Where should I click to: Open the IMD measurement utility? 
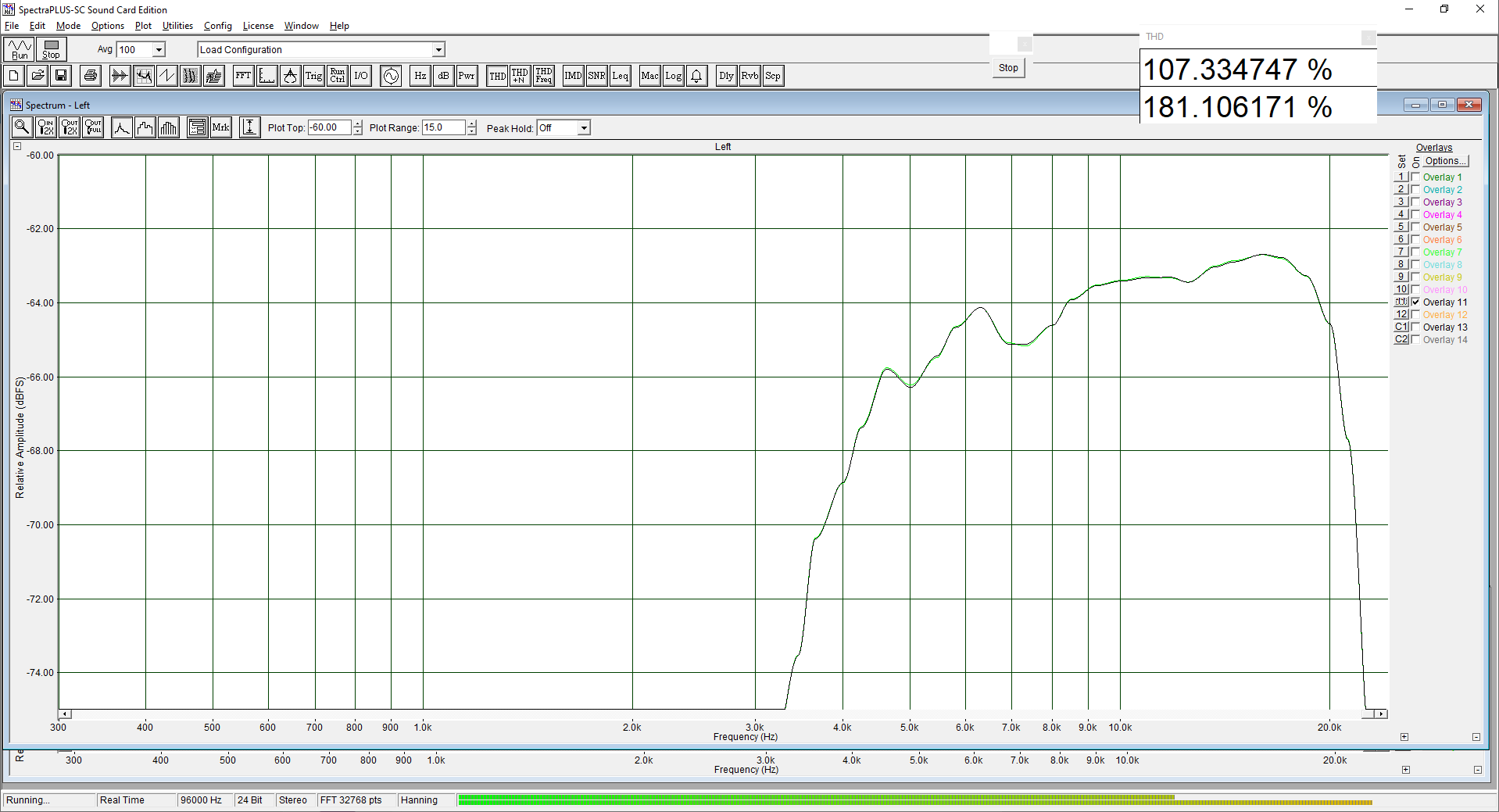(x=573, y=76)
